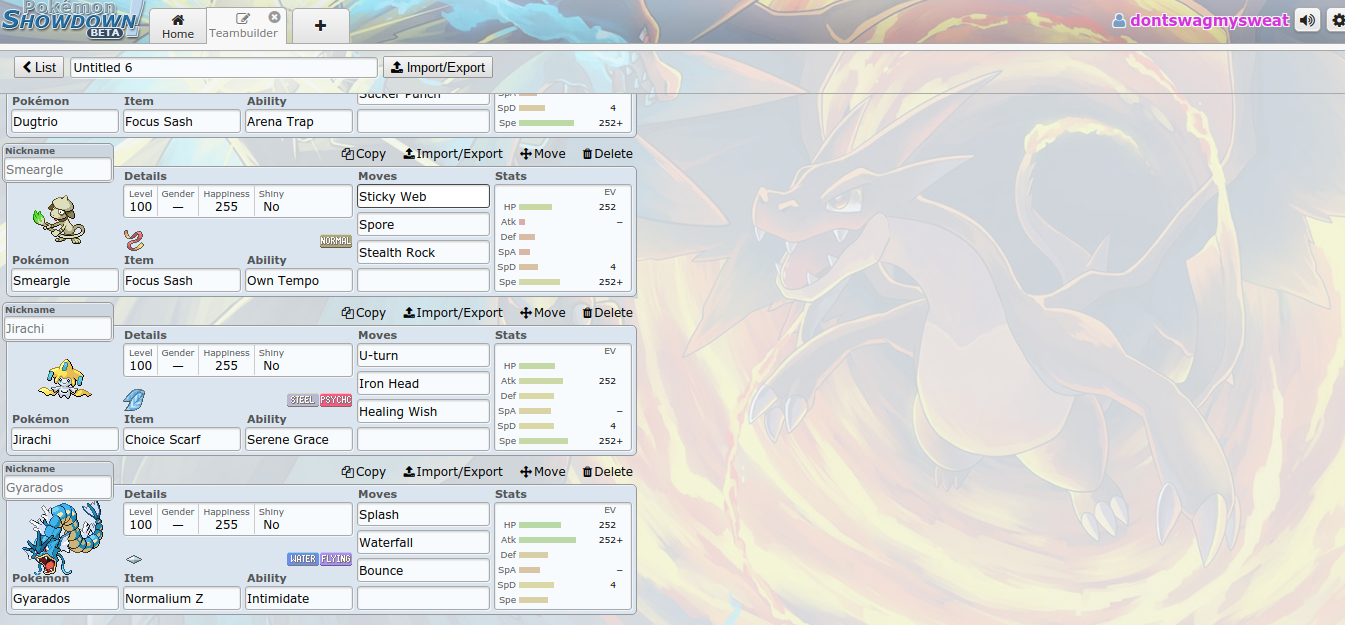The height and width of the screenshot is (625, 1345).
Task: Click the top Import/Export team button
Action: point(438,67)
